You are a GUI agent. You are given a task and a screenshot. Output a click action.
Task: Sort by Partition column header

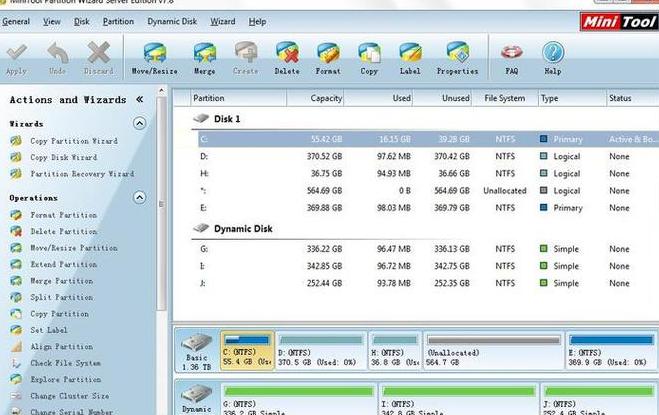(x=238, y=98)
